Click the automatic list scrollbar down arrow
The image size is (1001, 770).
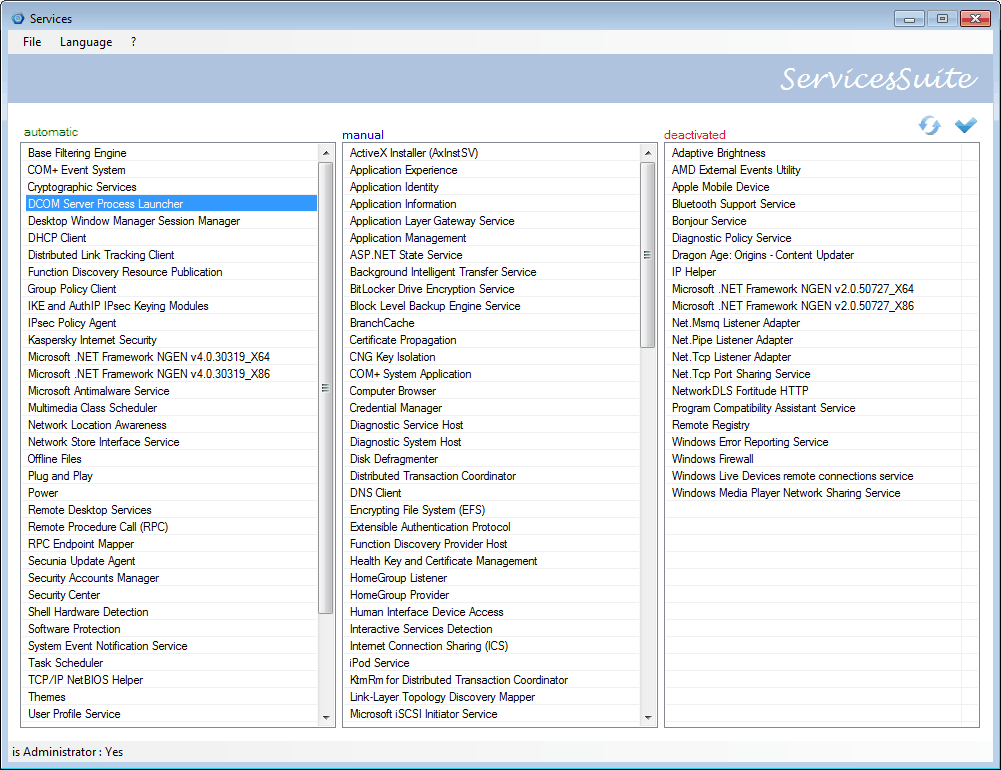(x=326, y=717)
